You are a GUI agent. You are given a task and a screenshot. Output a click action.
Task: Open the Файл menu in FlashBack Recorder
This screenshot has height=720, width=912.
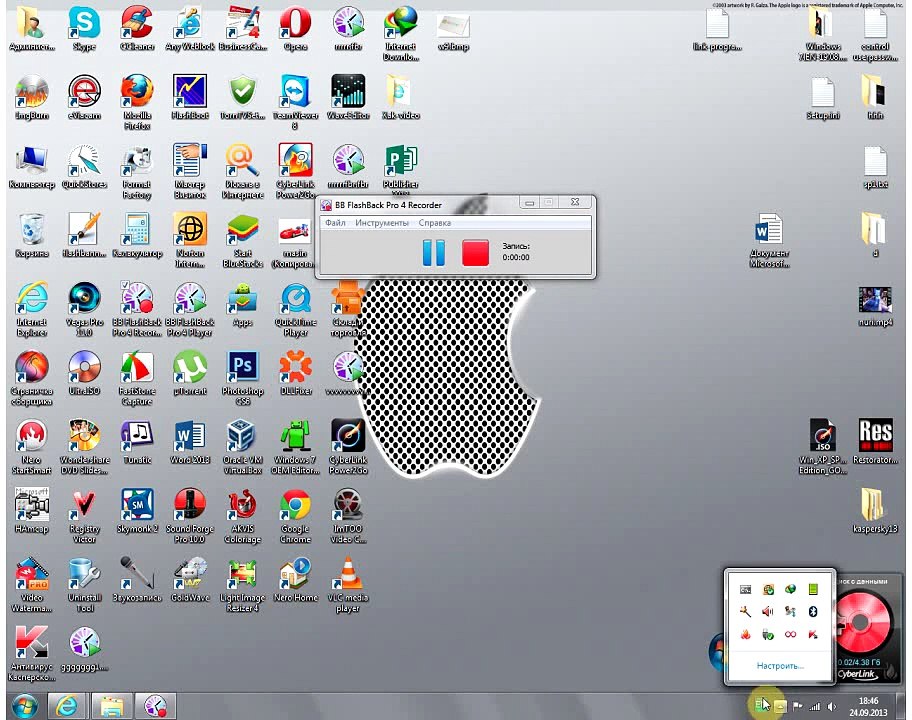335,223
